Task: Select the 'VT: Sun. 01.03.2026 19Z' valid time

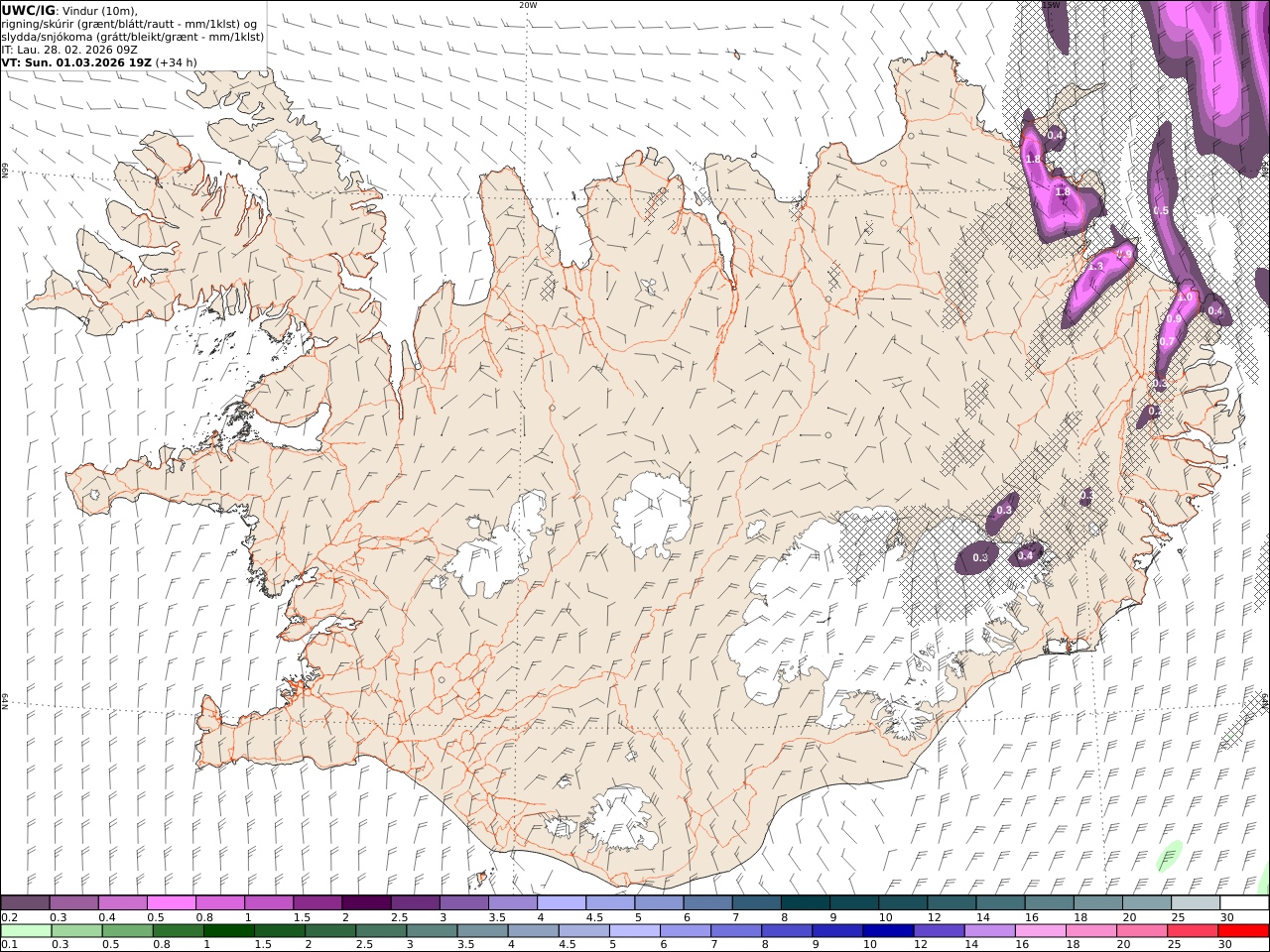Action: (75, 62)
